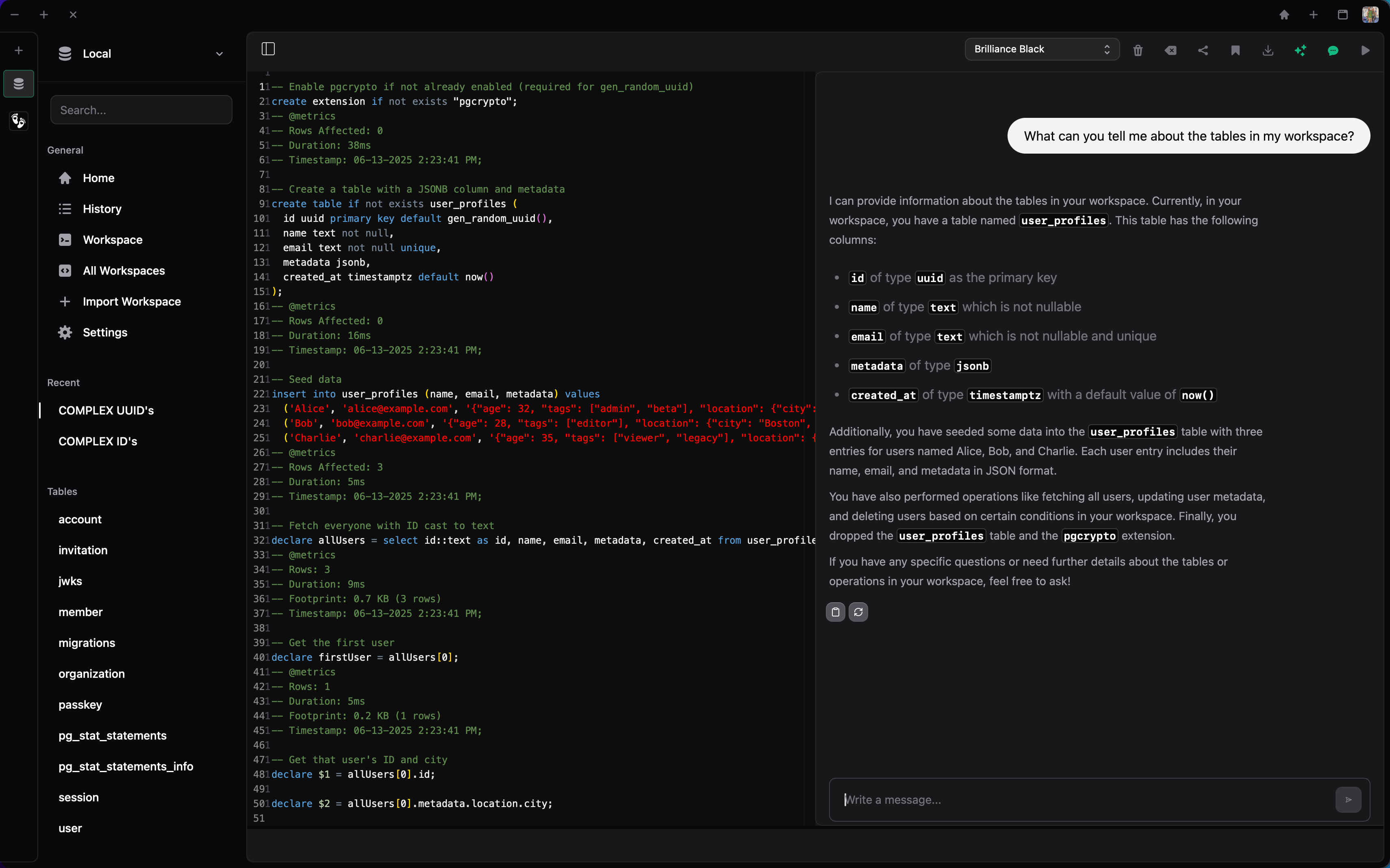Click the Home house icon in sidebar
1390x868 pixels.
pos(65,178)
